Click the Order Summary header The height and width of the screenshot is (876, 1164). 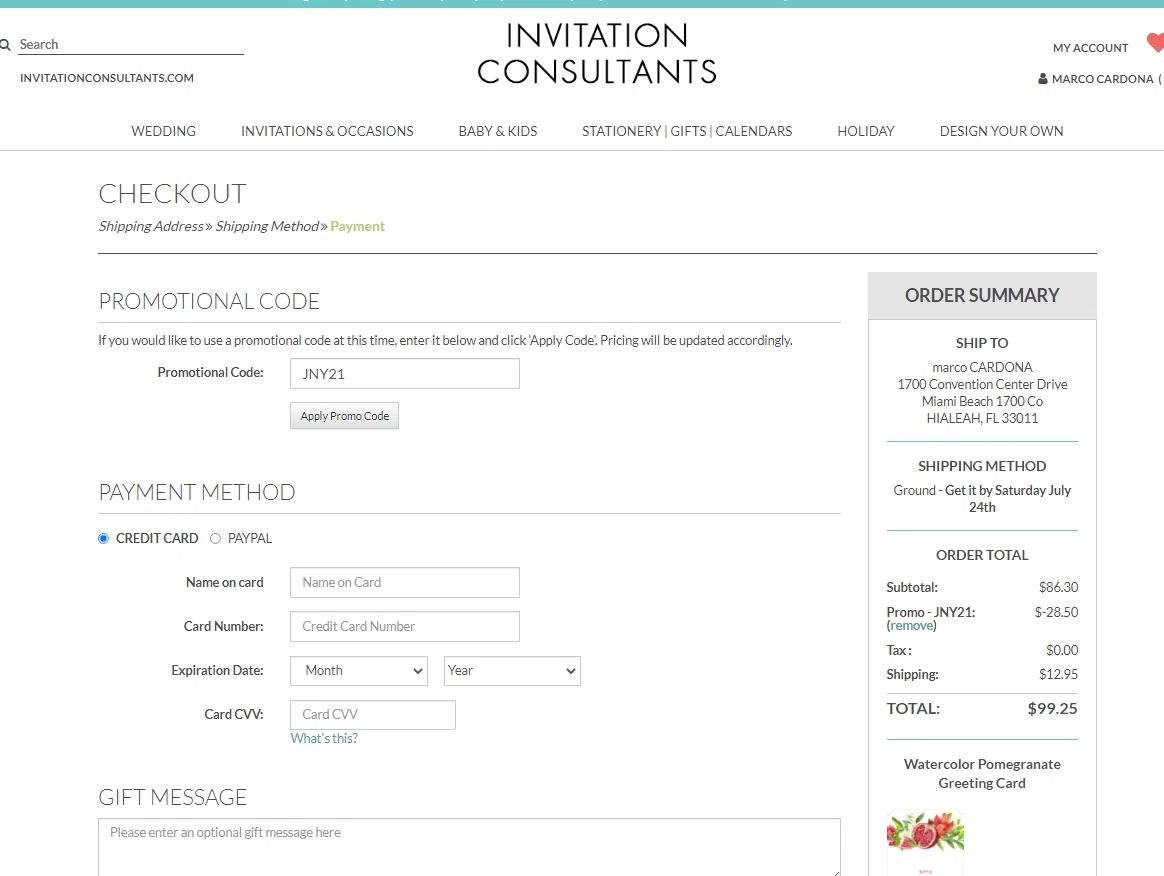(x=982, y=295)
